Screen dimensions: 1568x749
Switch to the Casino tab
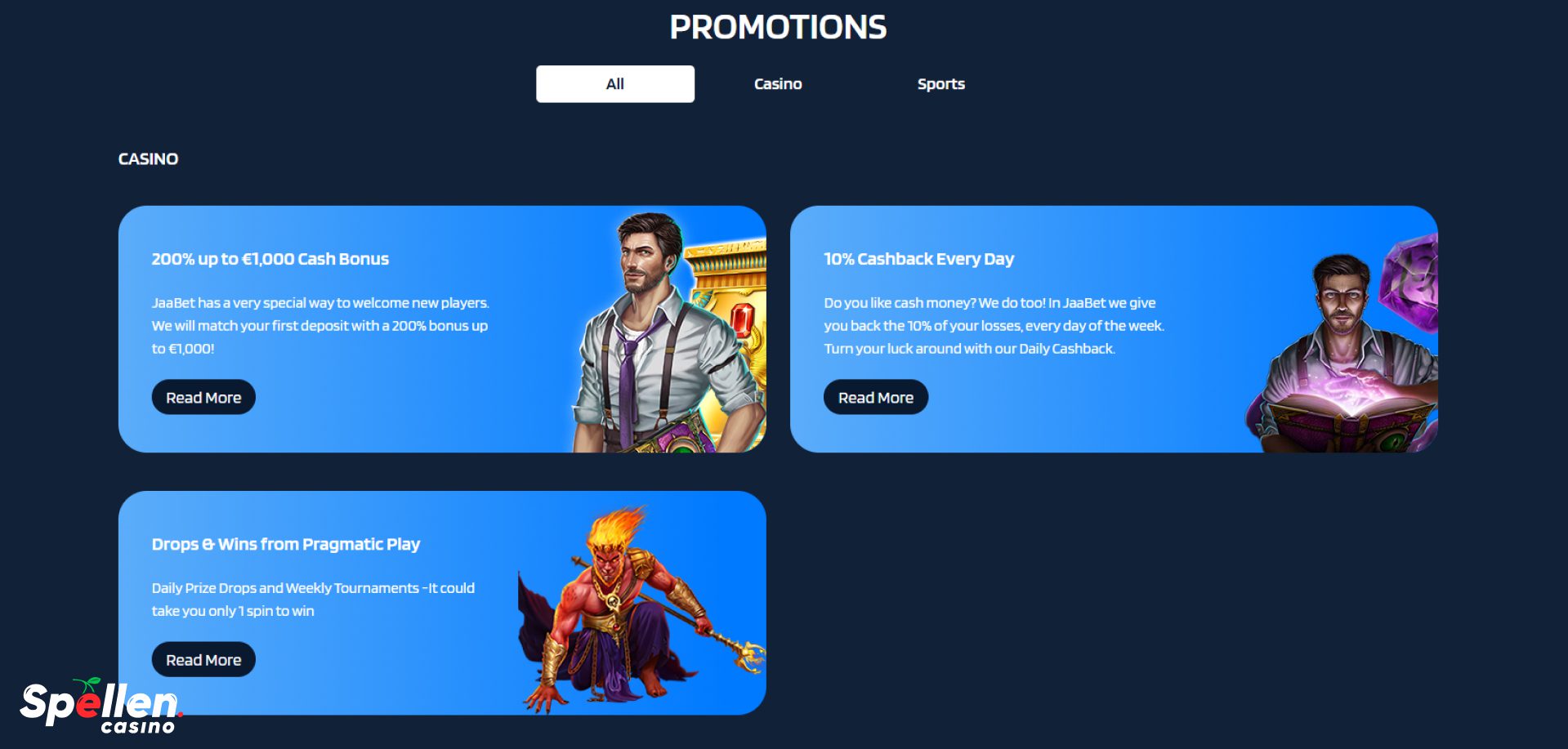pos(778,84)
